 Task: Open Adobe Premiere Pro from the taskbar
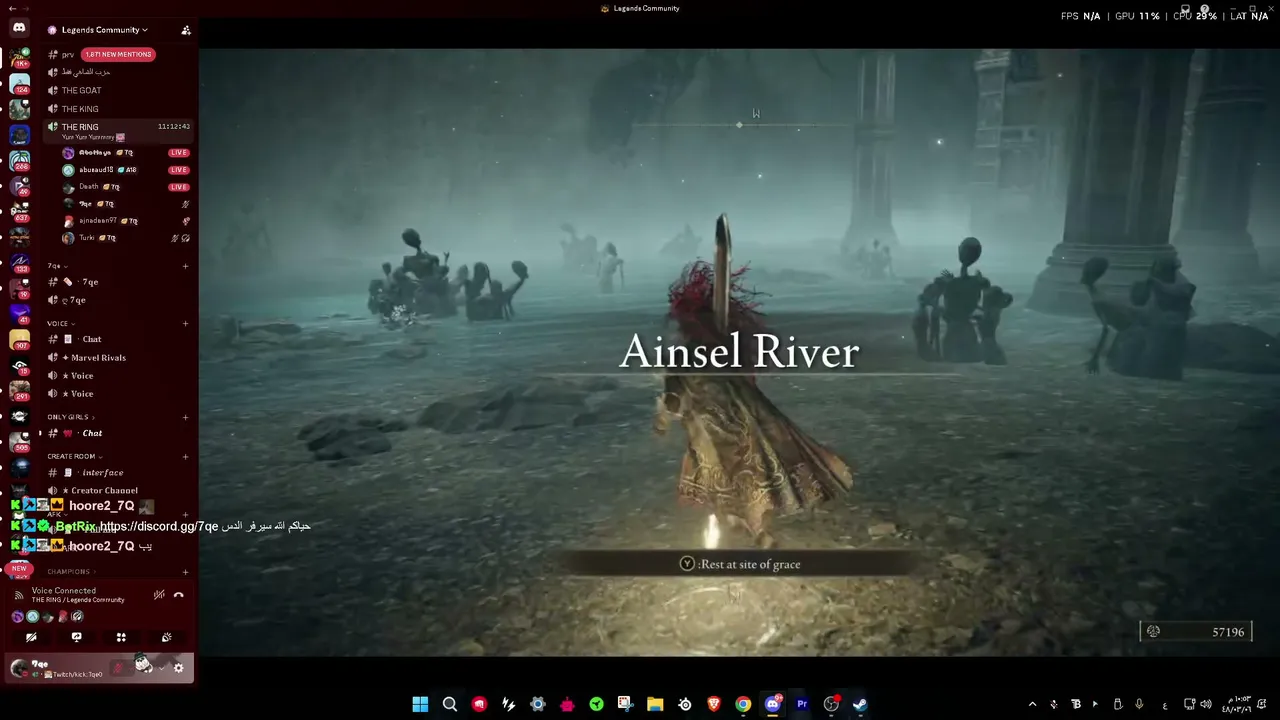click(x=802, y=704)
